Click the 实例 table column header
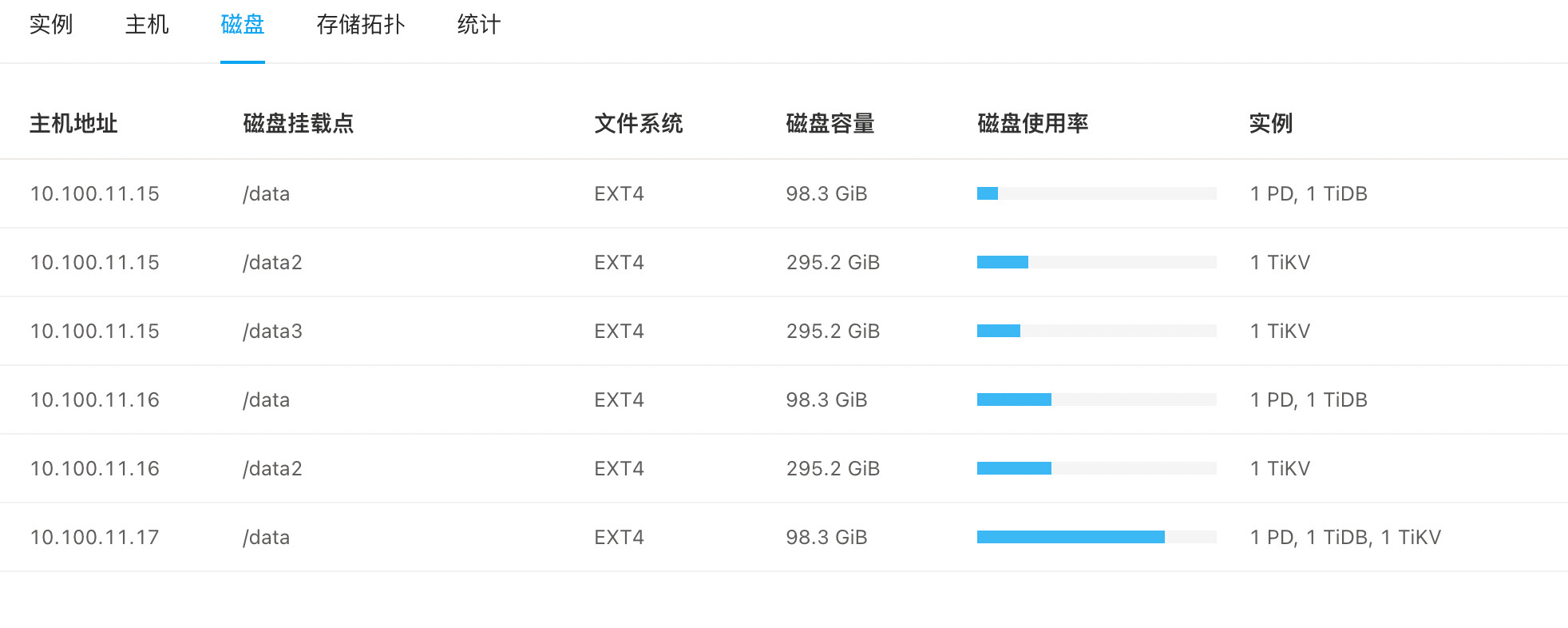 (x=1270, y=124)
